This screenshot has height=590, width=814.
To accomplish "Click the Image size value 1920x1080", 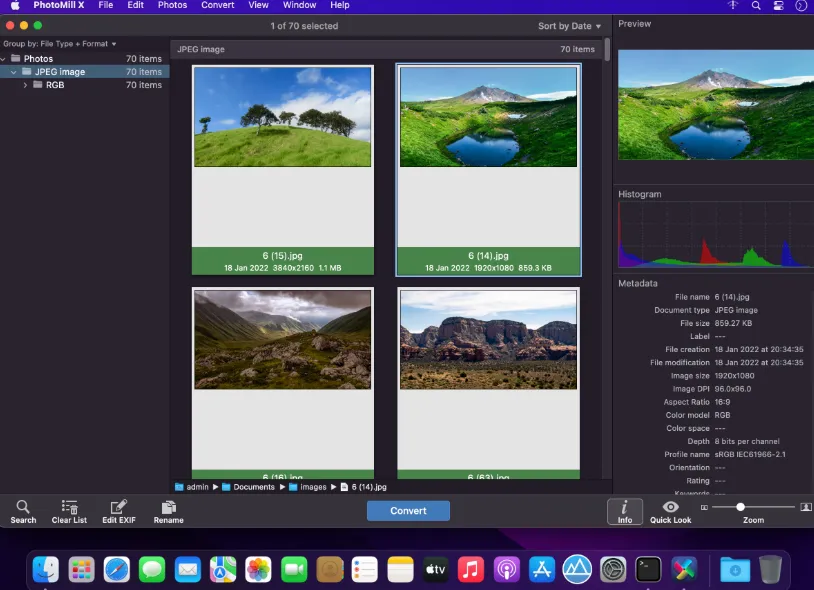I will click(x=734, y=375).
